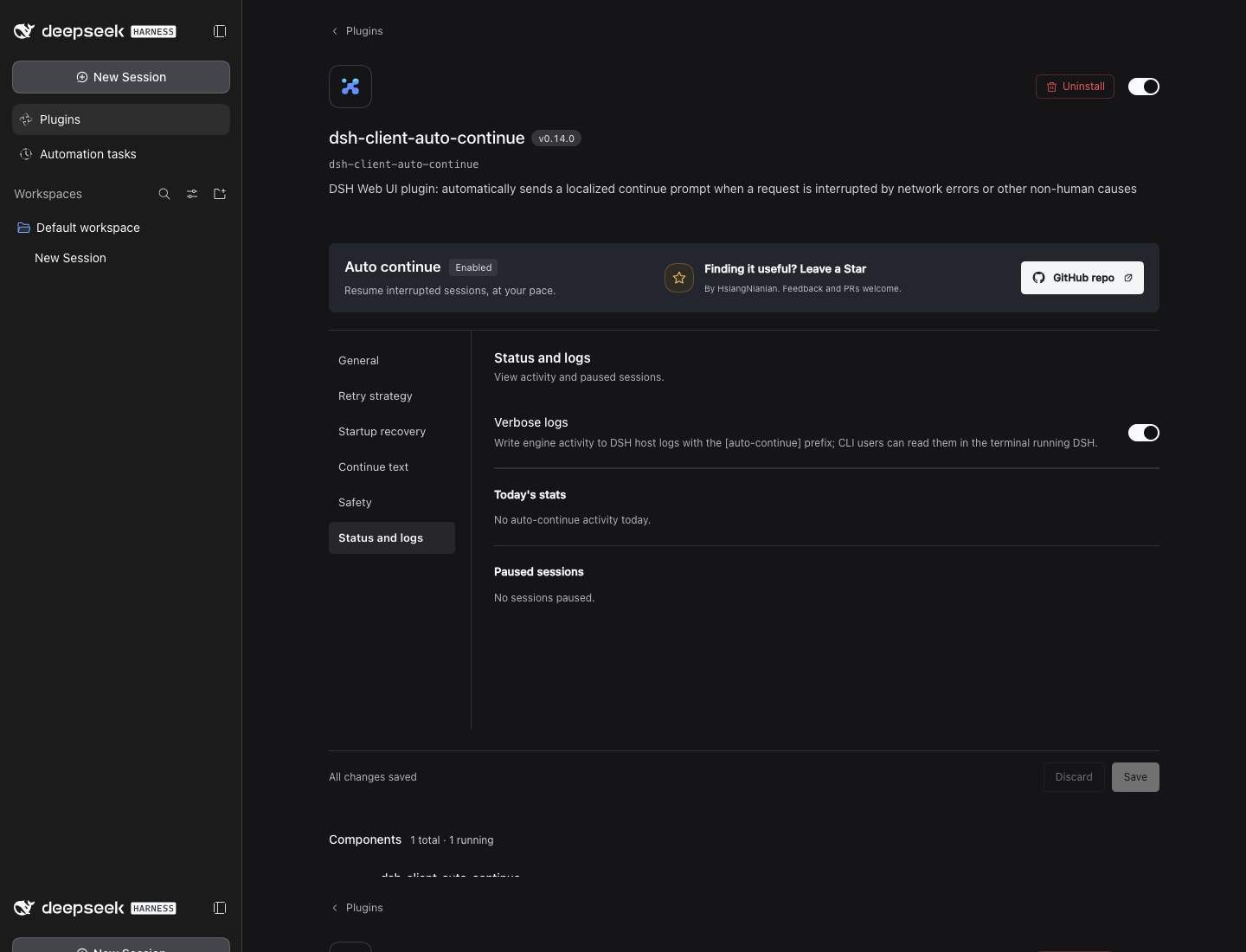The width and height of the screenshot is (1246, 952).
Task: Open the General settings tab
Action: coord(392,361)
